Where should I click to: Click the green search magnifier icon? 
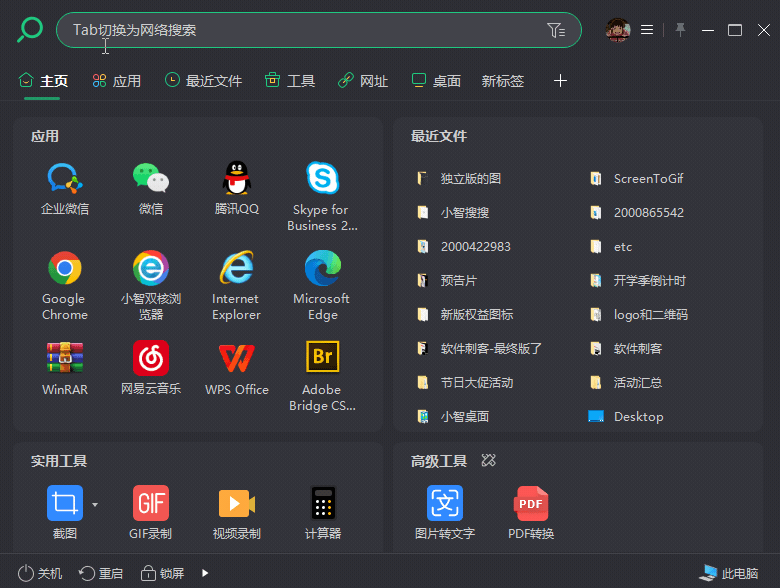point(30,30)
